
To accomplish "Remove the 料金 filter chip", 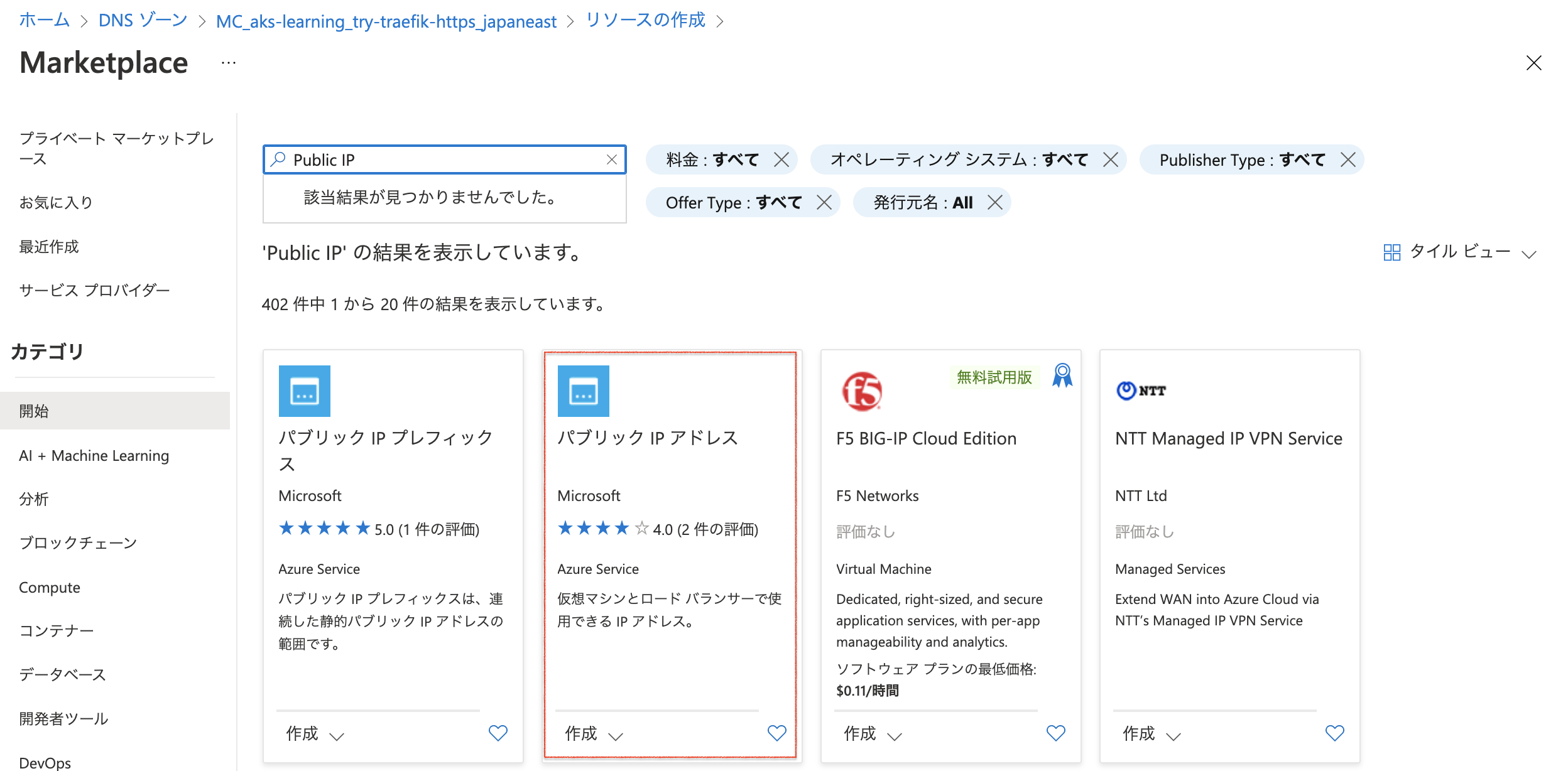I will click(x=781, y=159).
